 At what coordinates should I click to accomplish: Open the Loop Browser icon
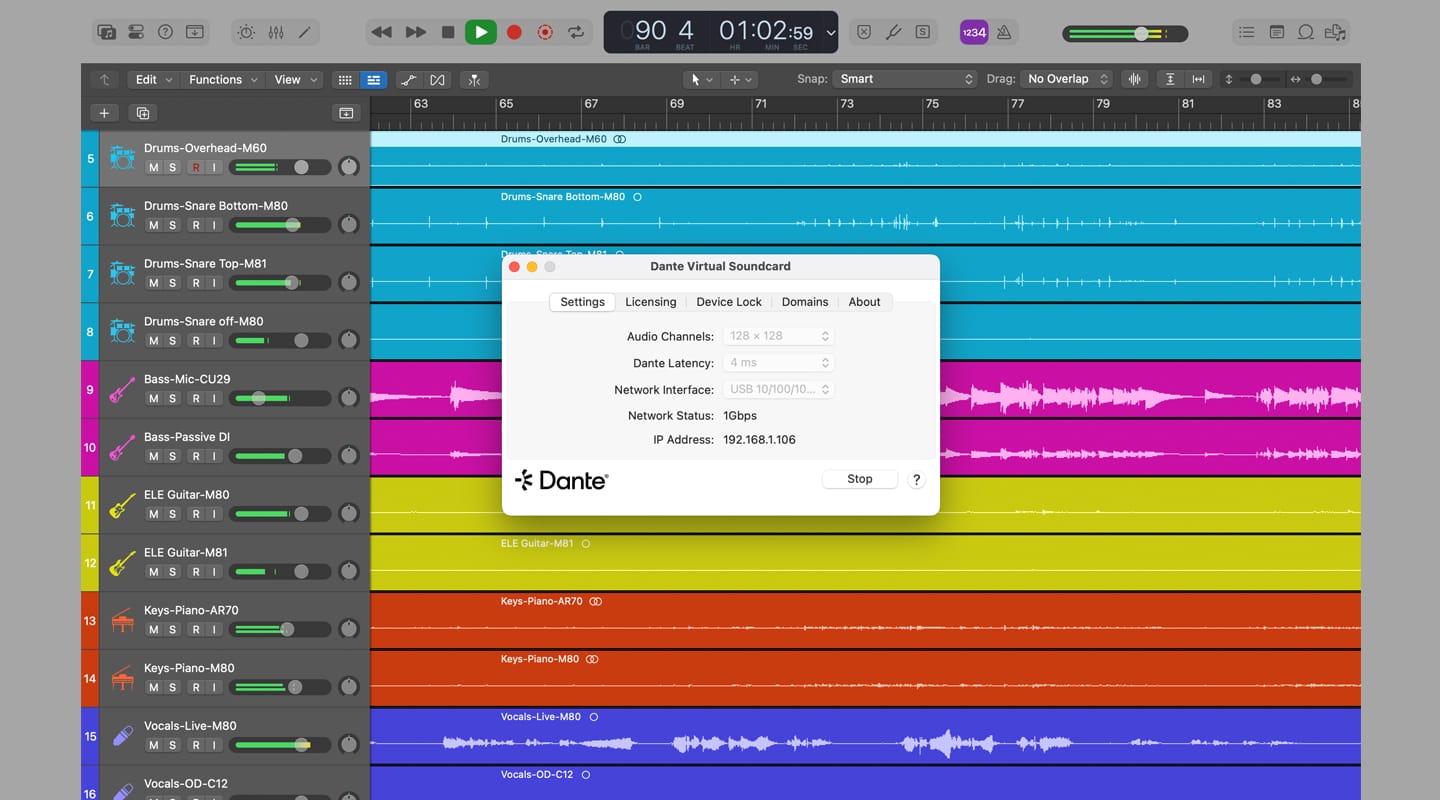point(1305,32)
